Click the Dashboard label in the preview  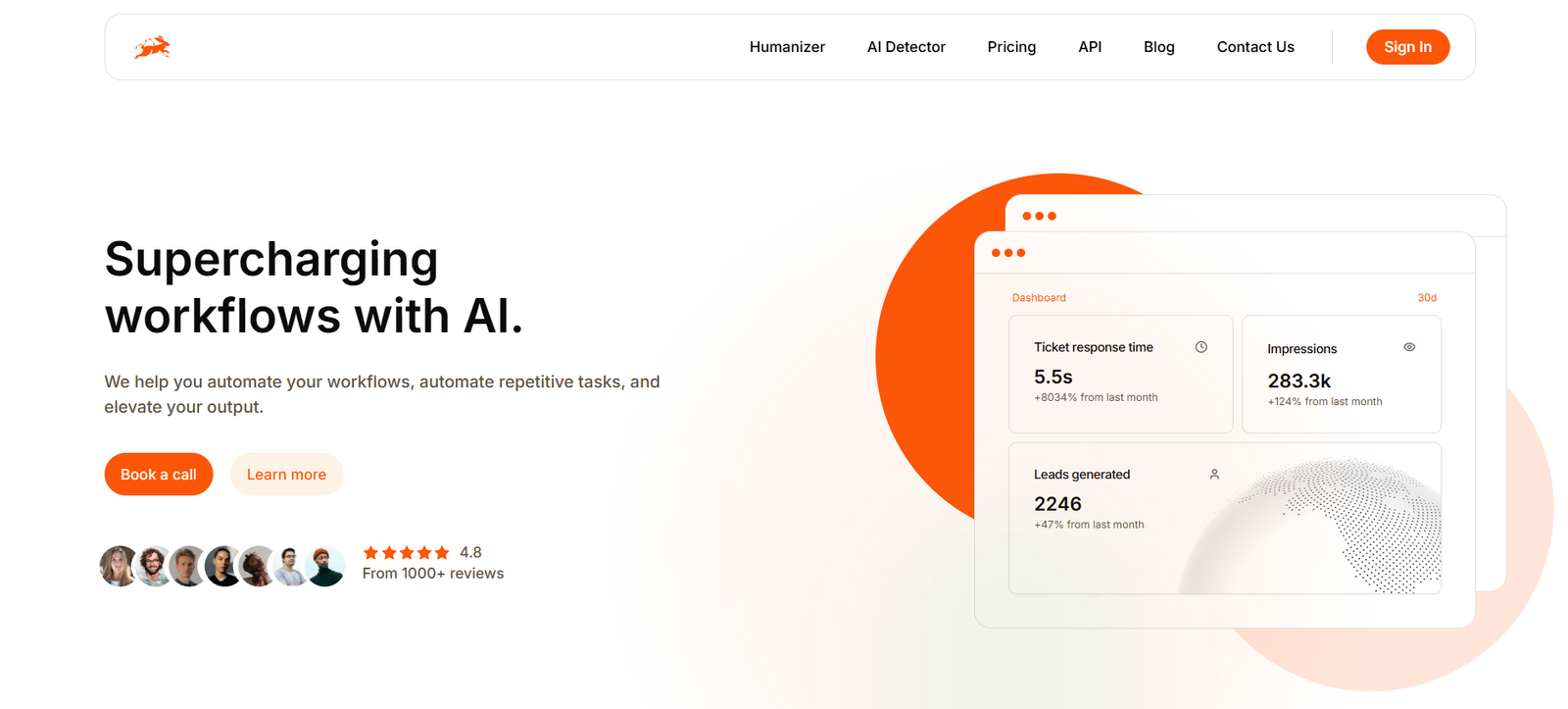click(1039, 298)
